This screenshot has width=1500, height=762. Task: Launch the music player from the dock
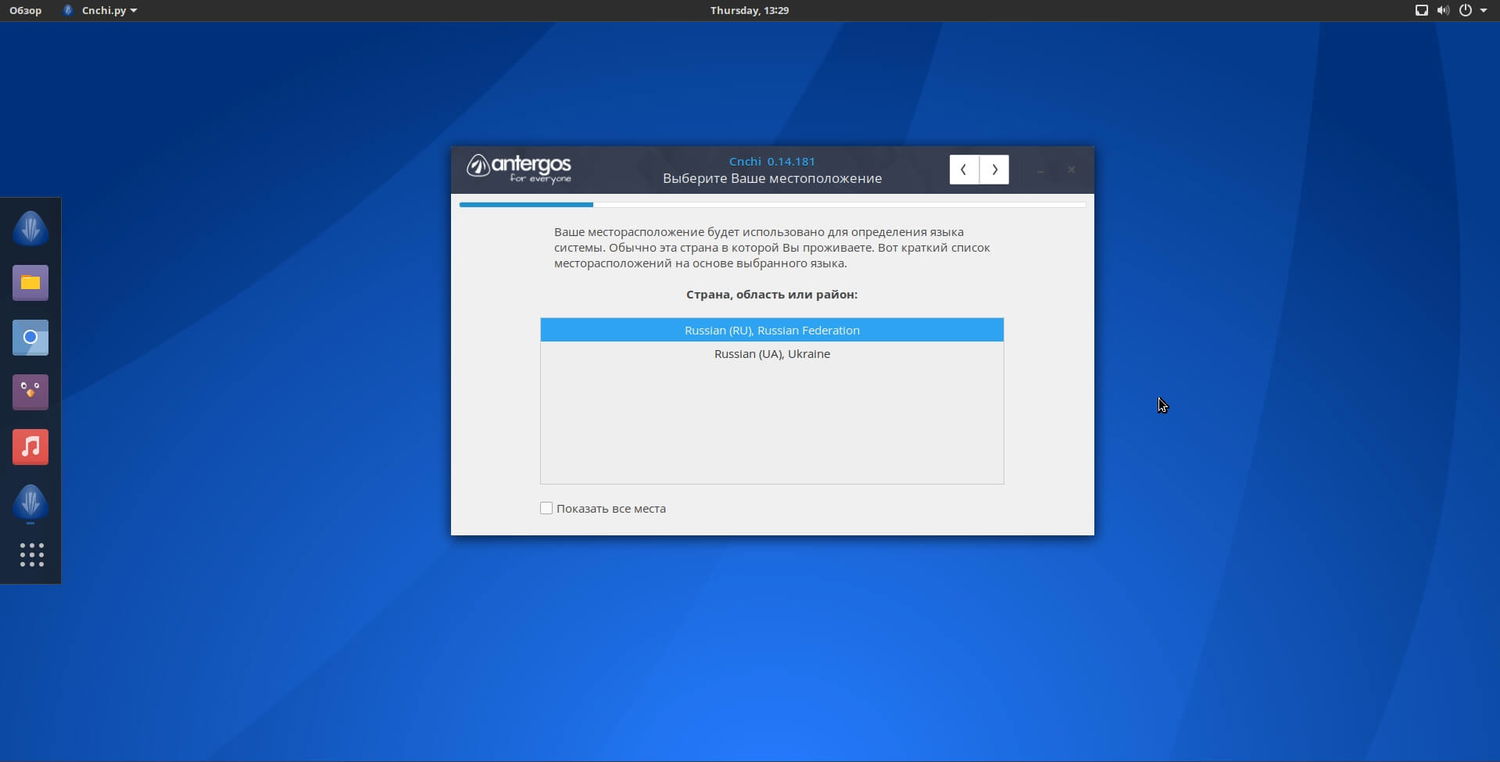[x=30, y=446]
